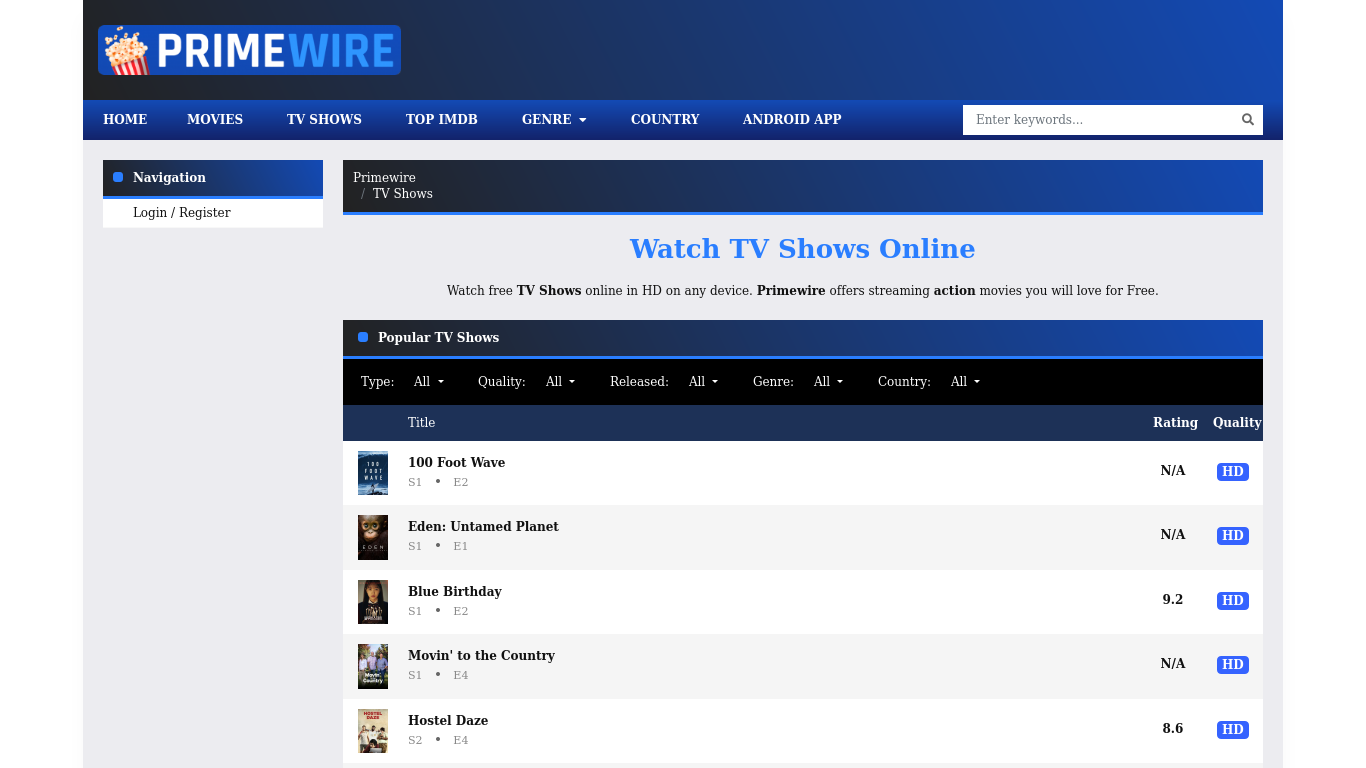
Task: Open the Blue Birthday title link
Action: (x=455, y=592)
